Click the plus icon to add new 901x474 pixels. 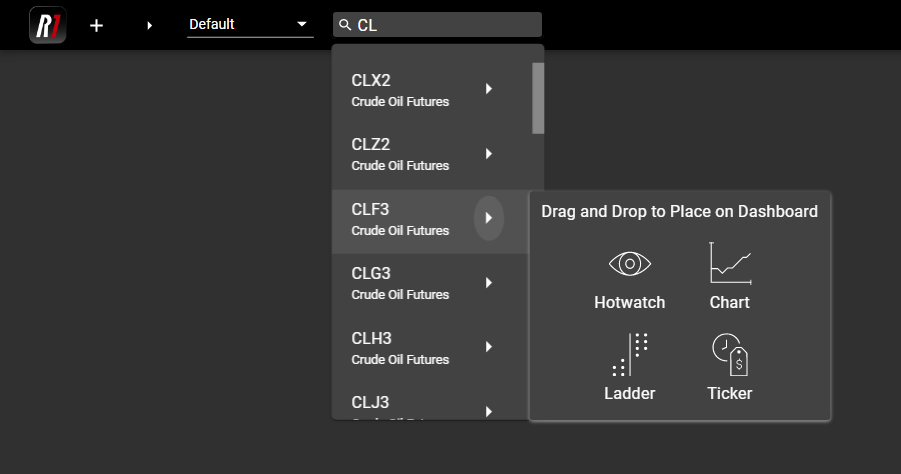tap(96, 25)
